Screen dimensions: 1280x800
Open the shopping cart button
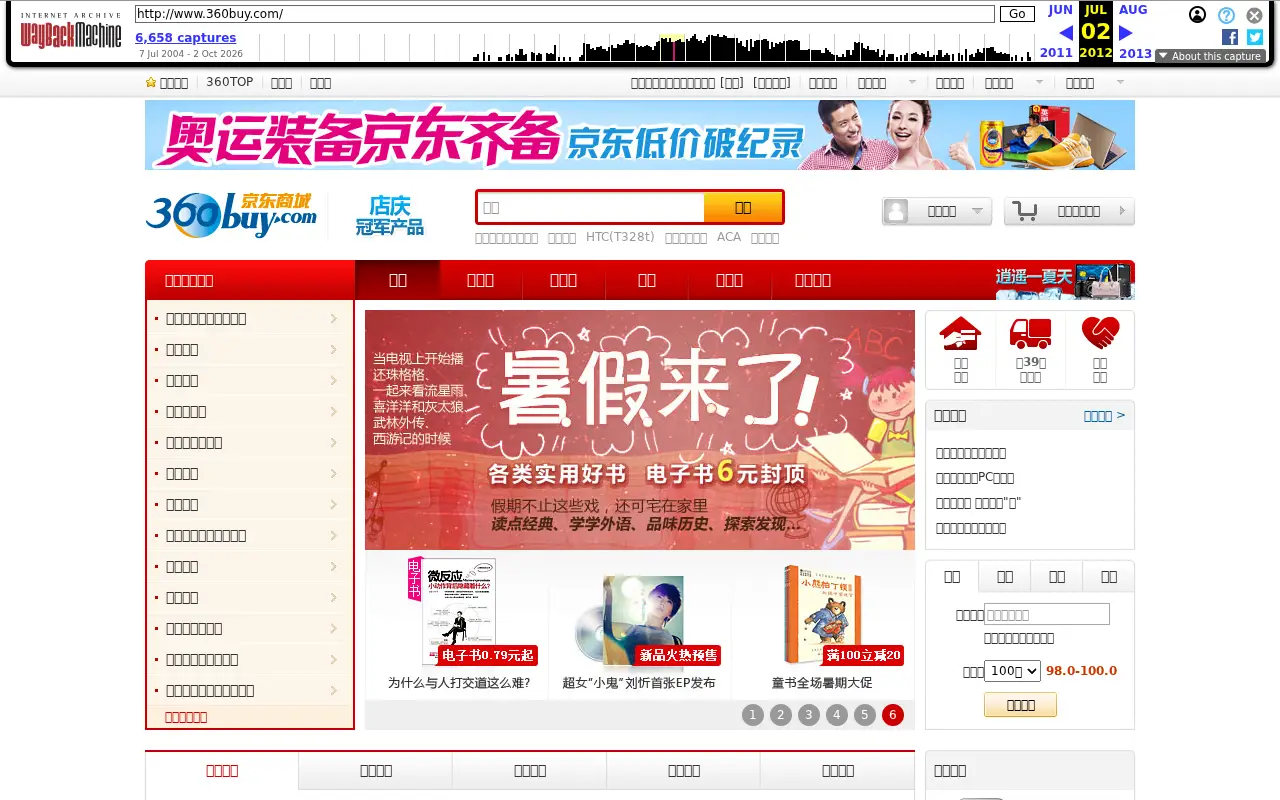point(1069,211)
